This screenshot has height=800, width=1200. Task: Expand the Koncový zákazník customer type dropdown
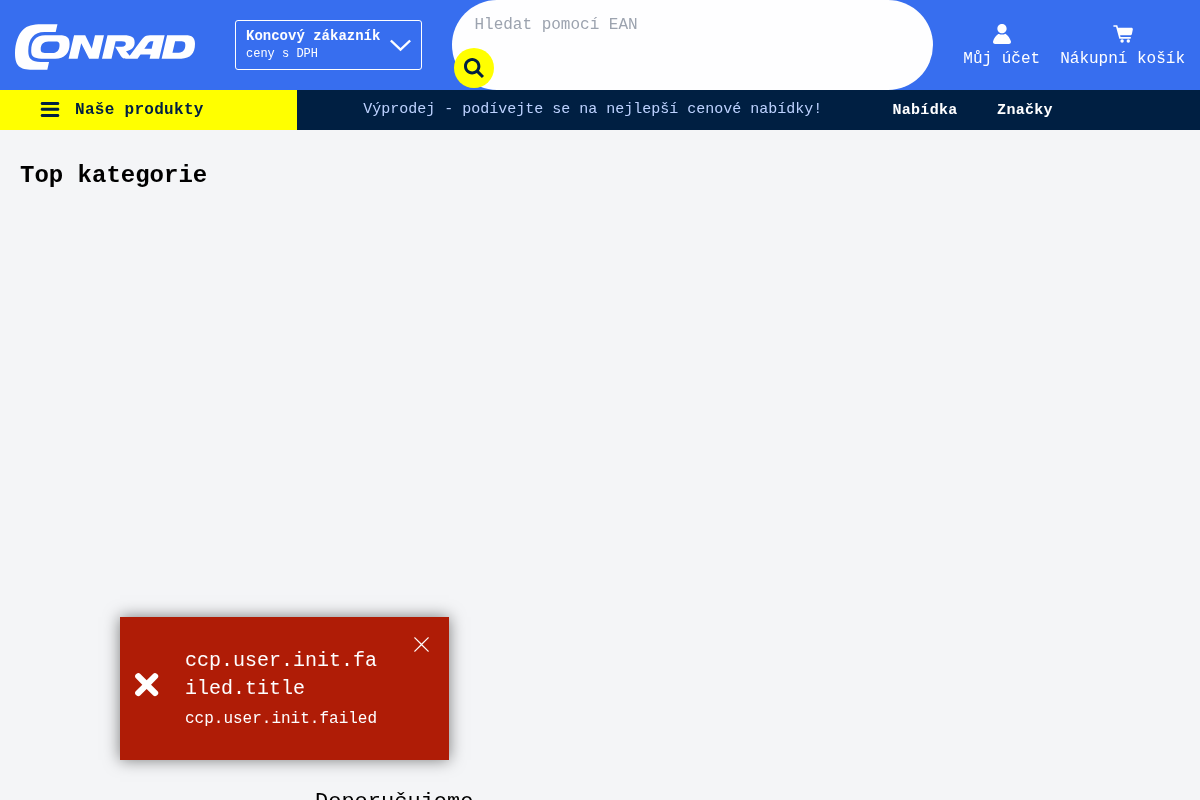(328, 45)
